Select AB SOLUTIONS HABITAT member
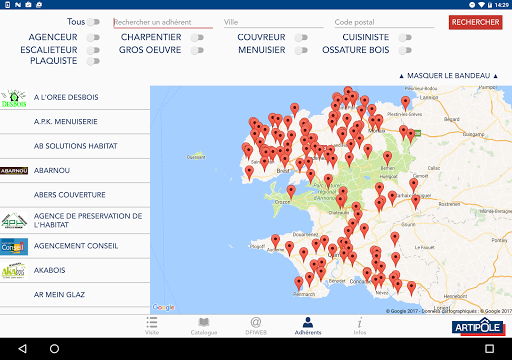Image resolution: width=512 pixels, height=360 pixels. (x=75, y=146)
